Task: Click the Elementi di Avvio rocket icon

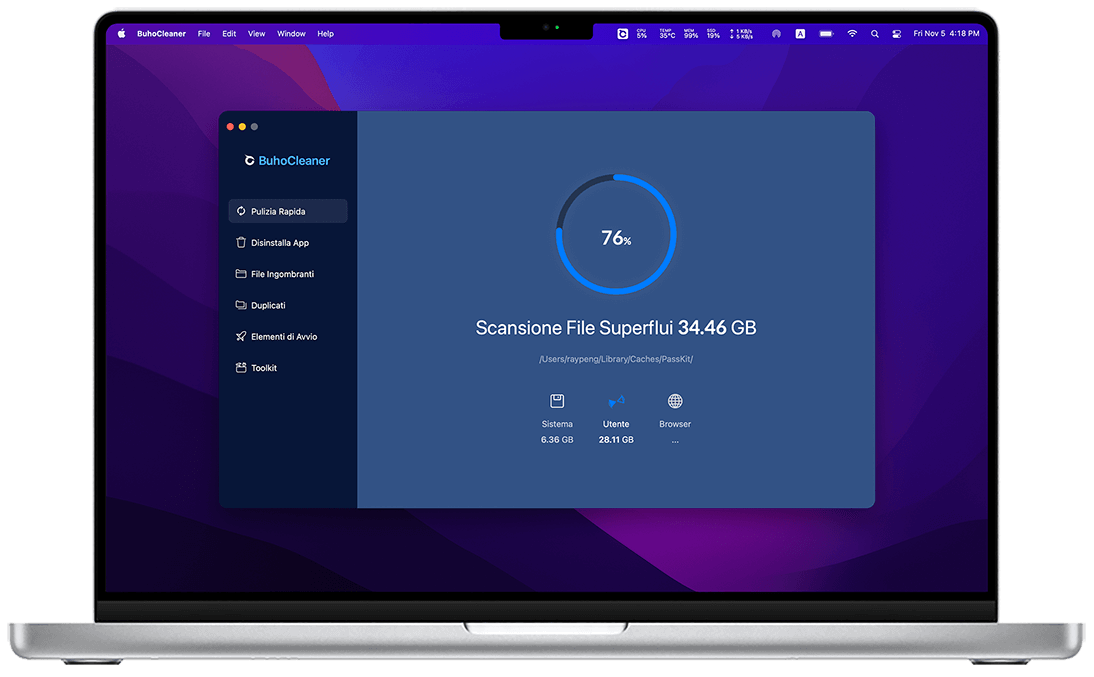Action: pos(241,336)
